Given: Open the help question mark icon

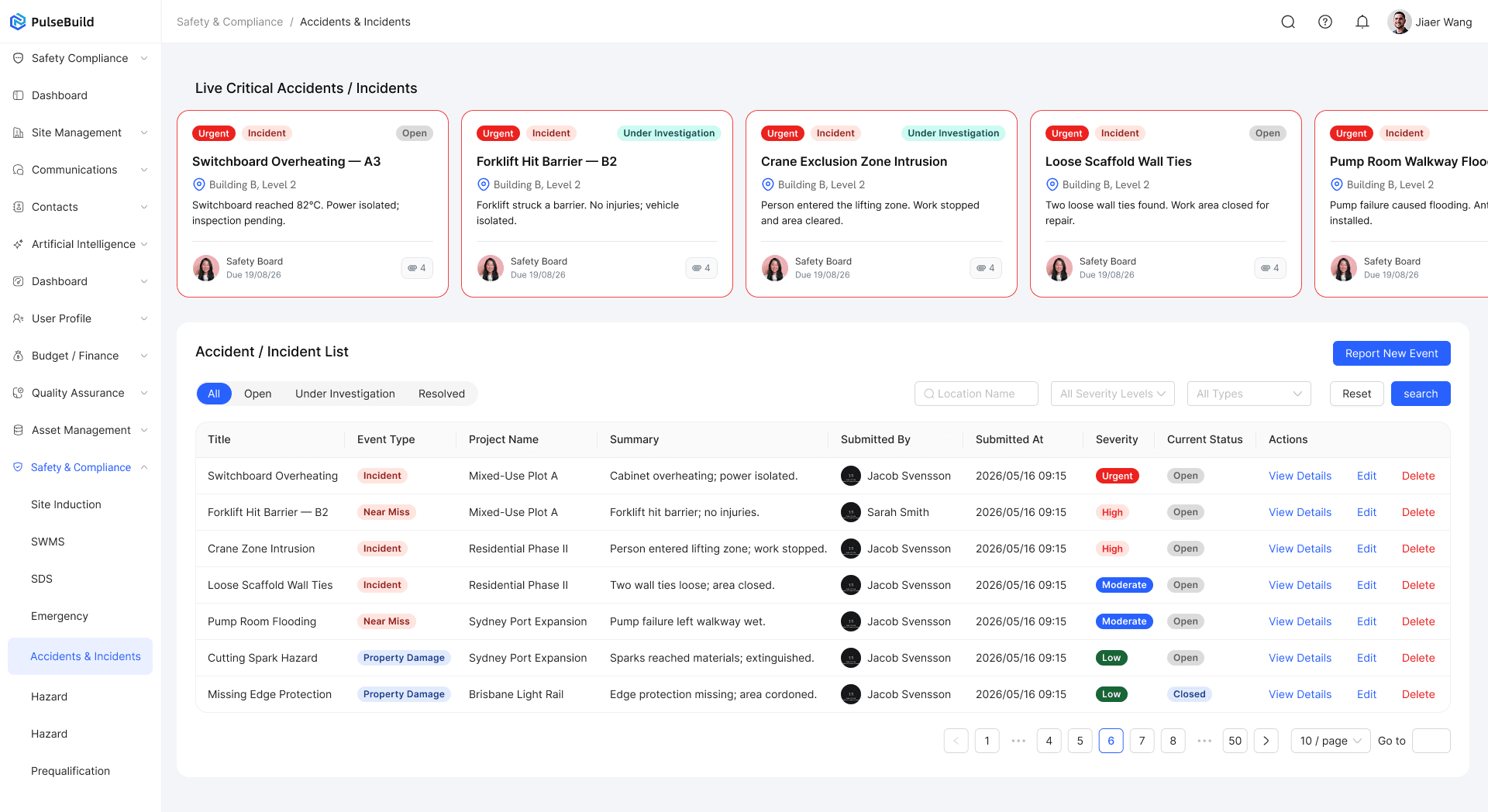Looking at the screenshot, I should pyautogui.click(x=1325, y=22).
